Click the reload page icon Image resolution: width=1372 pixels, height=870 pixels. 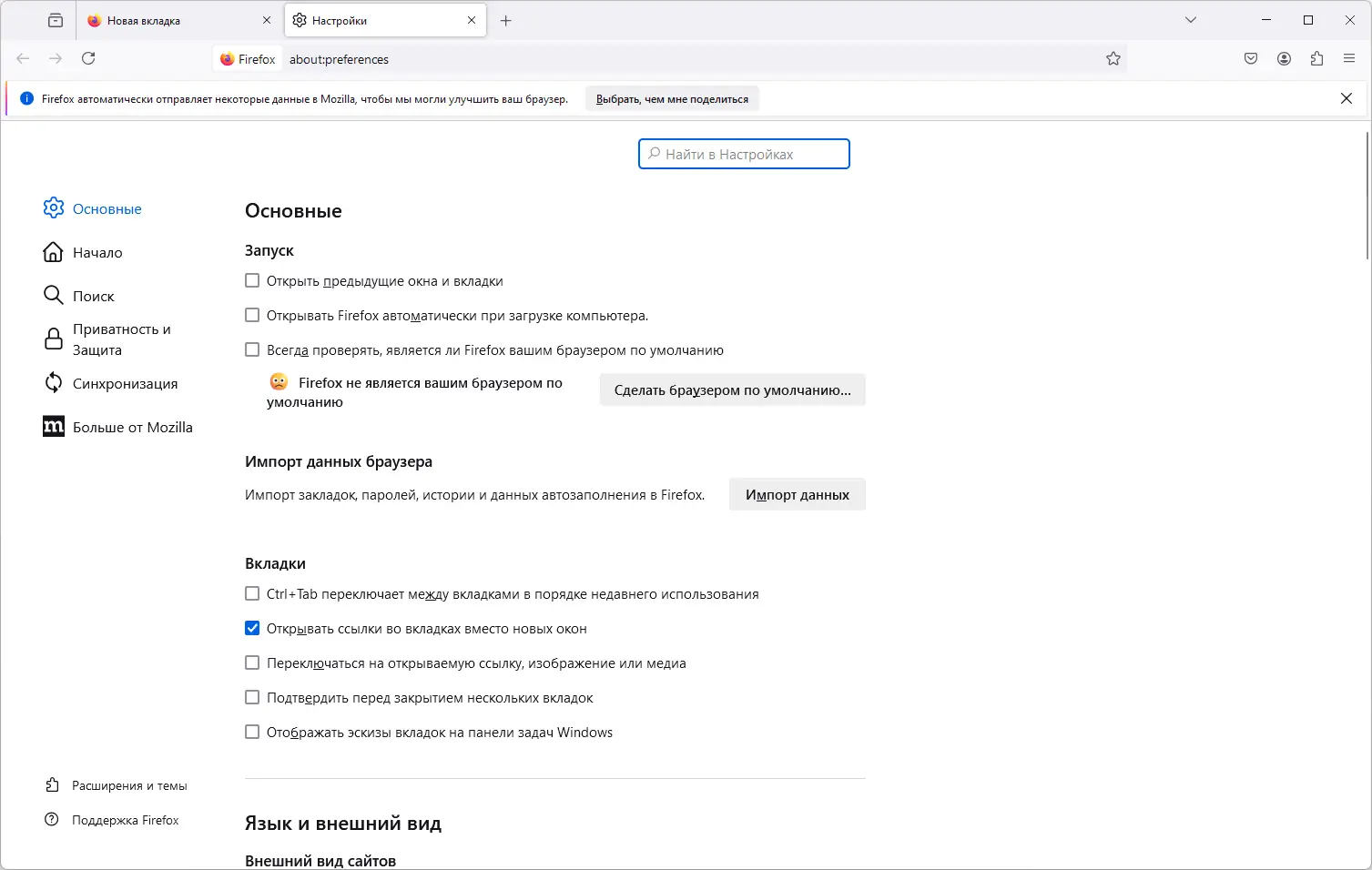88,58
